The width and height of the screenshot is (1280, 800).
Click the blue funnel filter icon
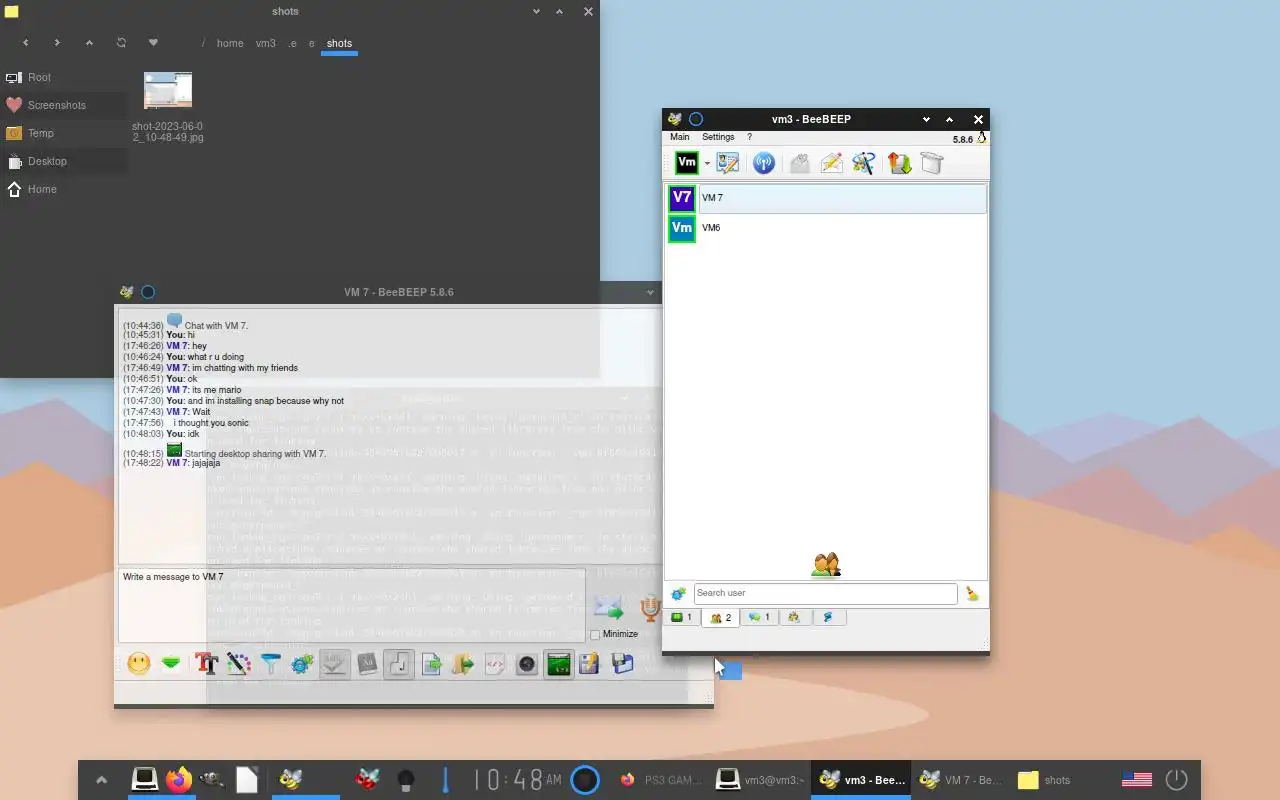pos(270,664)
